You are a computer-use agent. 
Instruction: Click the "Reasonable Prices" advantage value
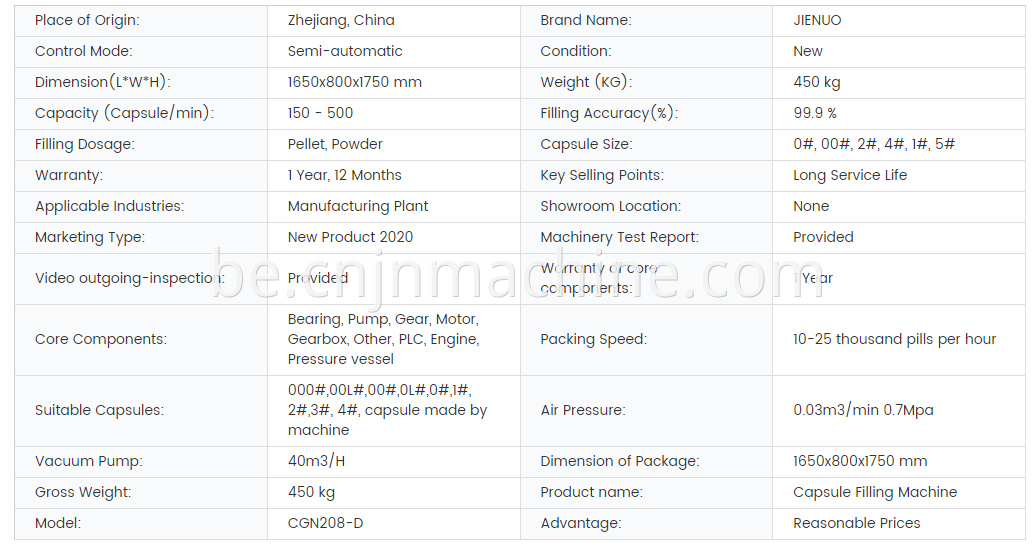[x=856, y=523]
